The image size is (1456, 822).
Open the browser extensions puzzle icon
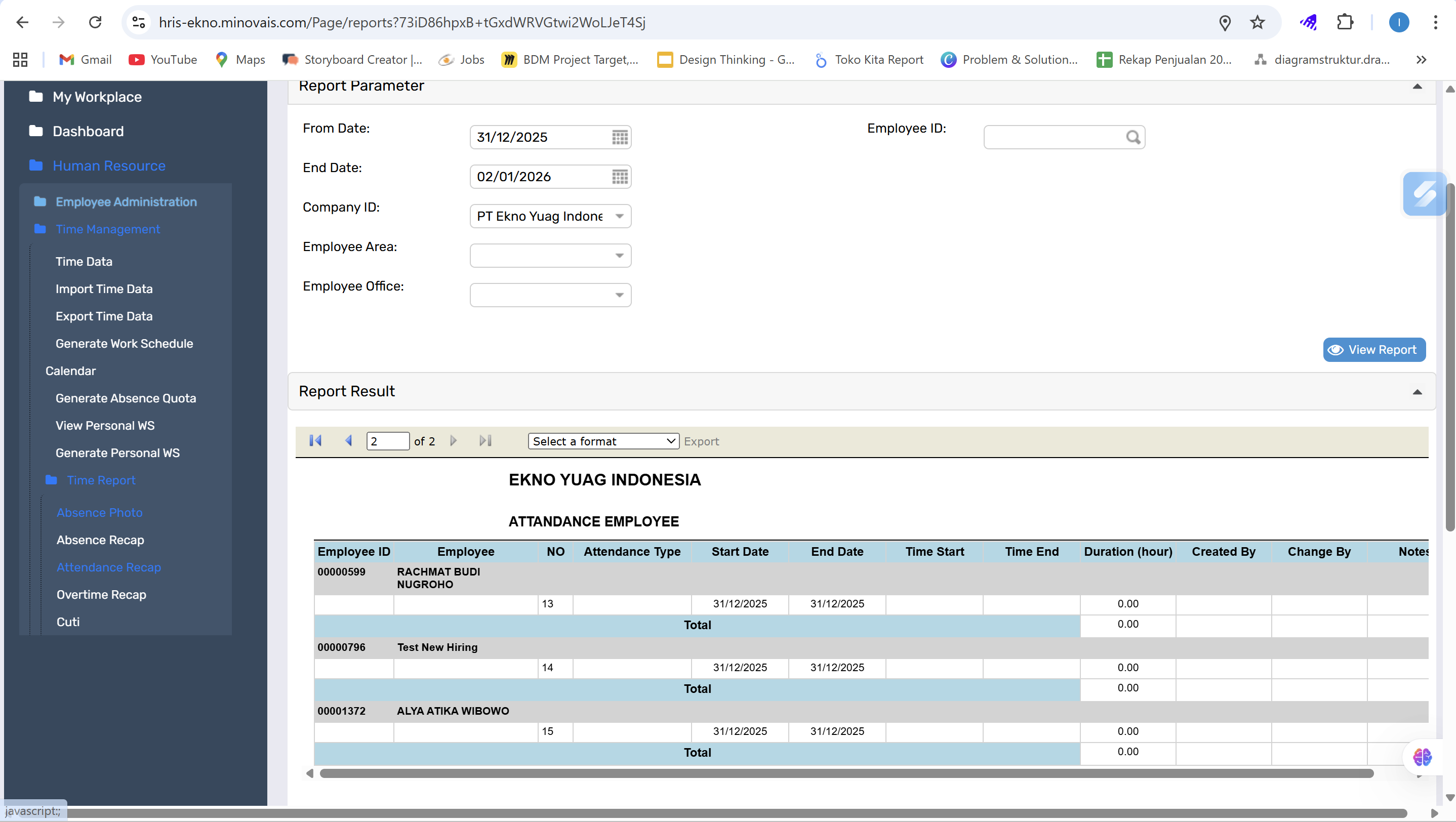(x=1345, y=23)
